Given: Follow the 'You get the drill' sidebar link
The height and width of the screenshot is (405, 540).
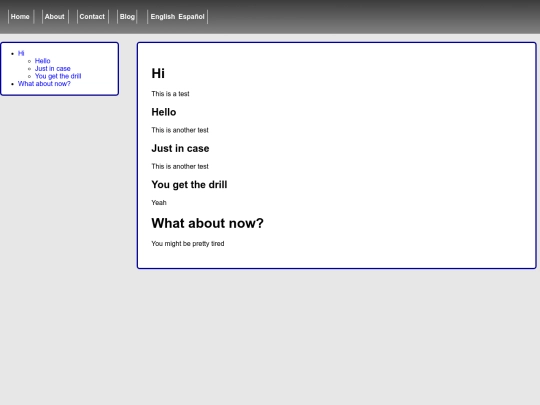Looking at the screenshot, I should click(58, 76).
